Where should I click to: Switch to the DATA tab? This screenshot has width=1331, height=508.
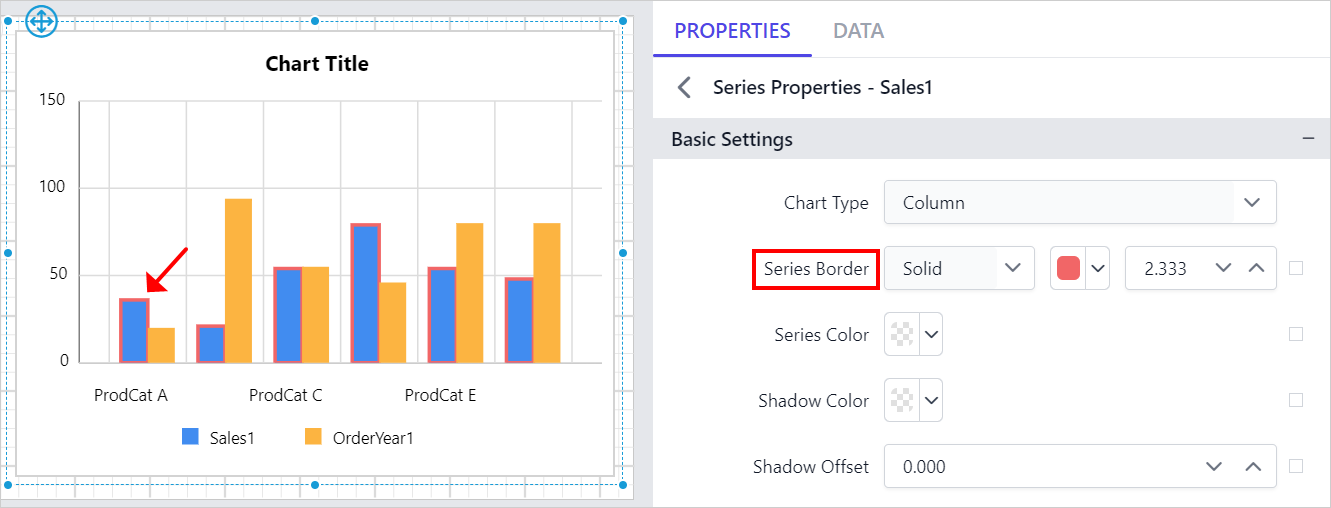tap(858, 31)
